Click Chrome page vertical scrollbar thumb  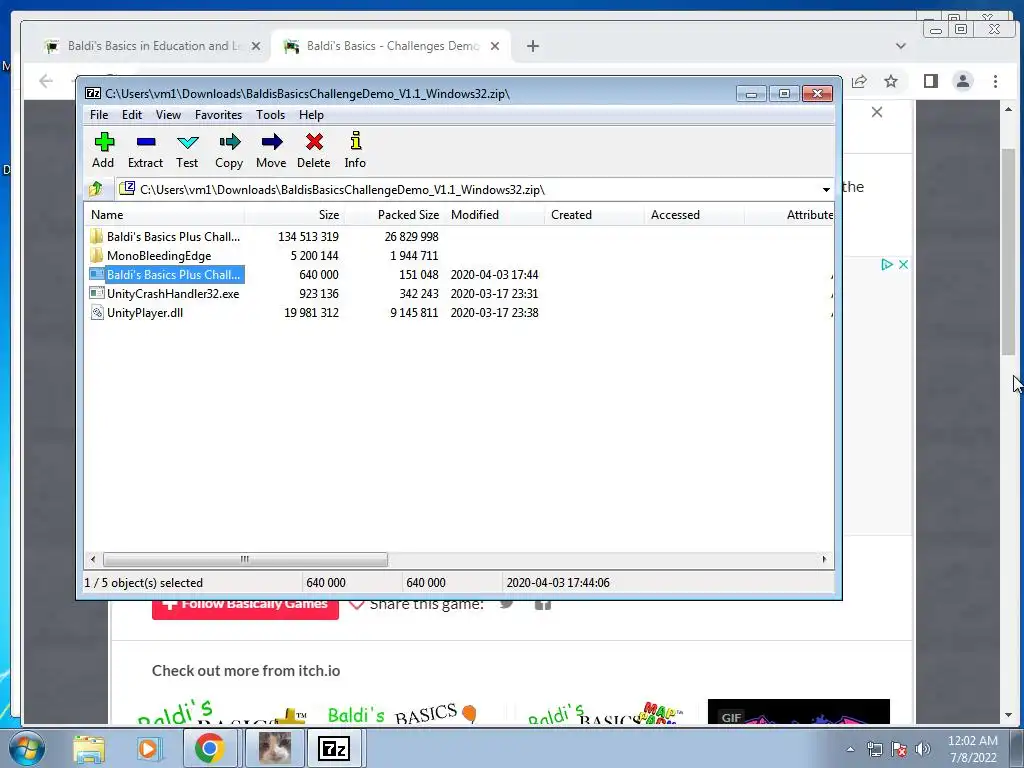(1008, 251)
